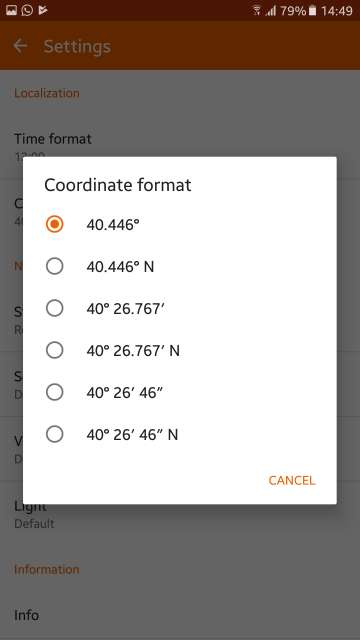Tap the Play Store notification icon
360x640 pixels.
click(x=42, y=10)
